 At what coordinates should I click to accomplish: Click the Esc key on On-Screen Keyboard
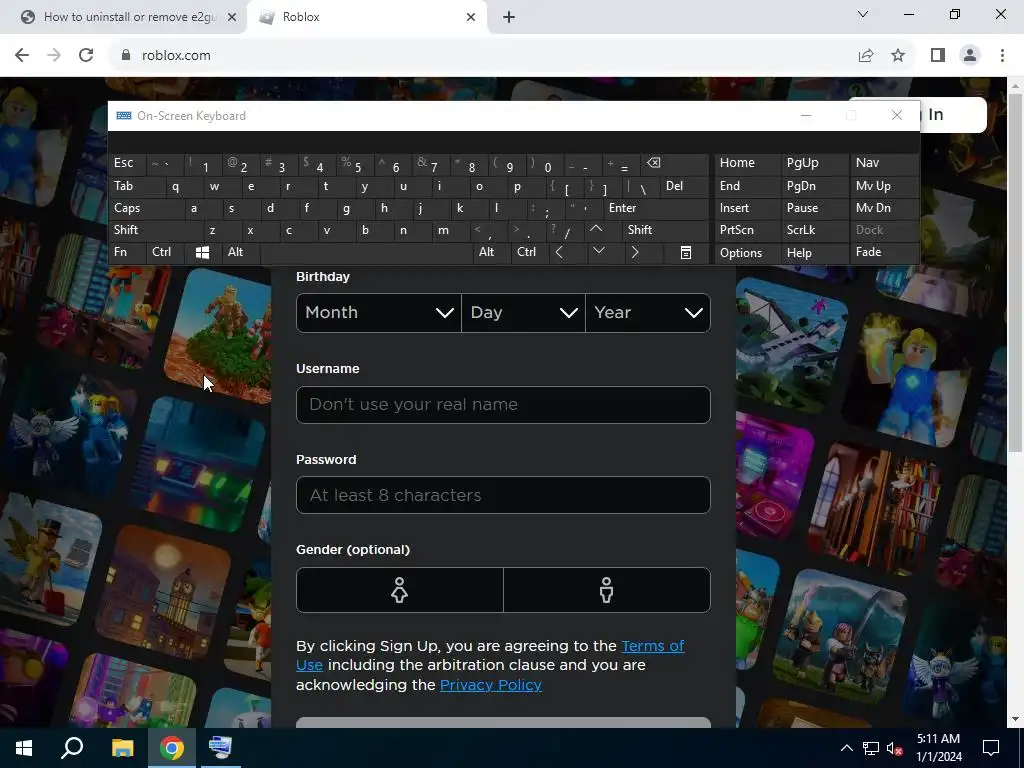pyautogui.click(x=127, y=163)
